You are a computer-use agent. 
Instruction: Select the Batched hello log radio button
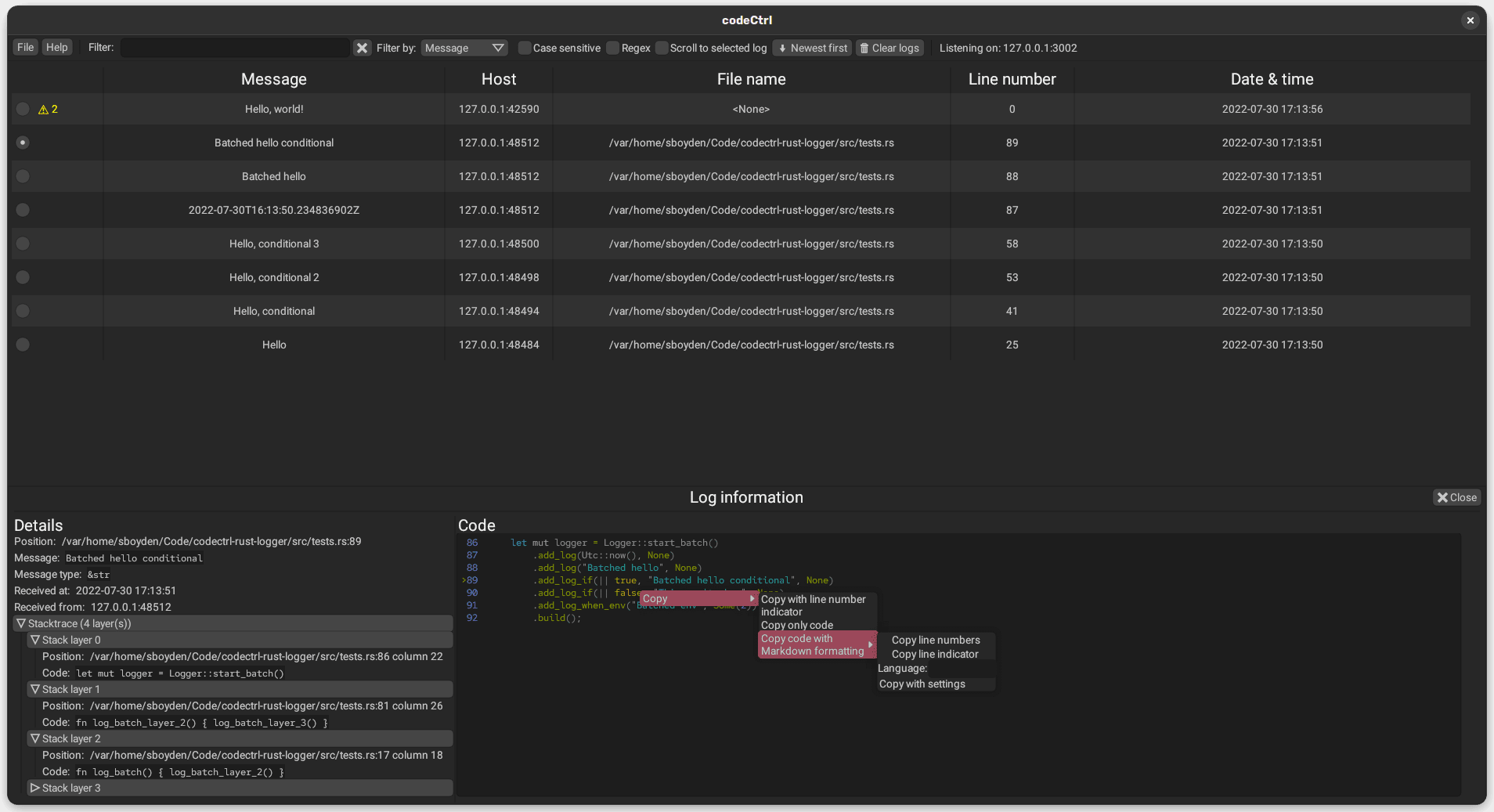click(22, 176)
